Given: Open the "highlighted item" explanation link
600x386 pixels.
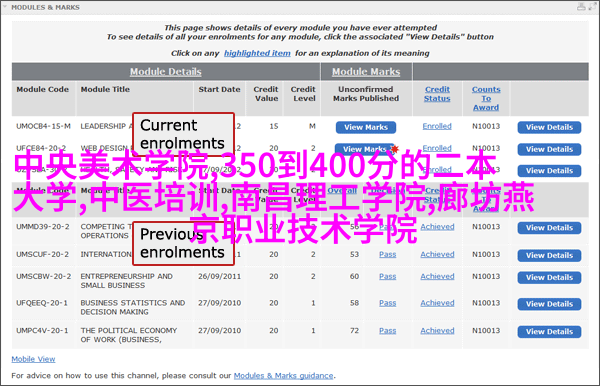Looking at the screenshot, I should pos(257,53).
